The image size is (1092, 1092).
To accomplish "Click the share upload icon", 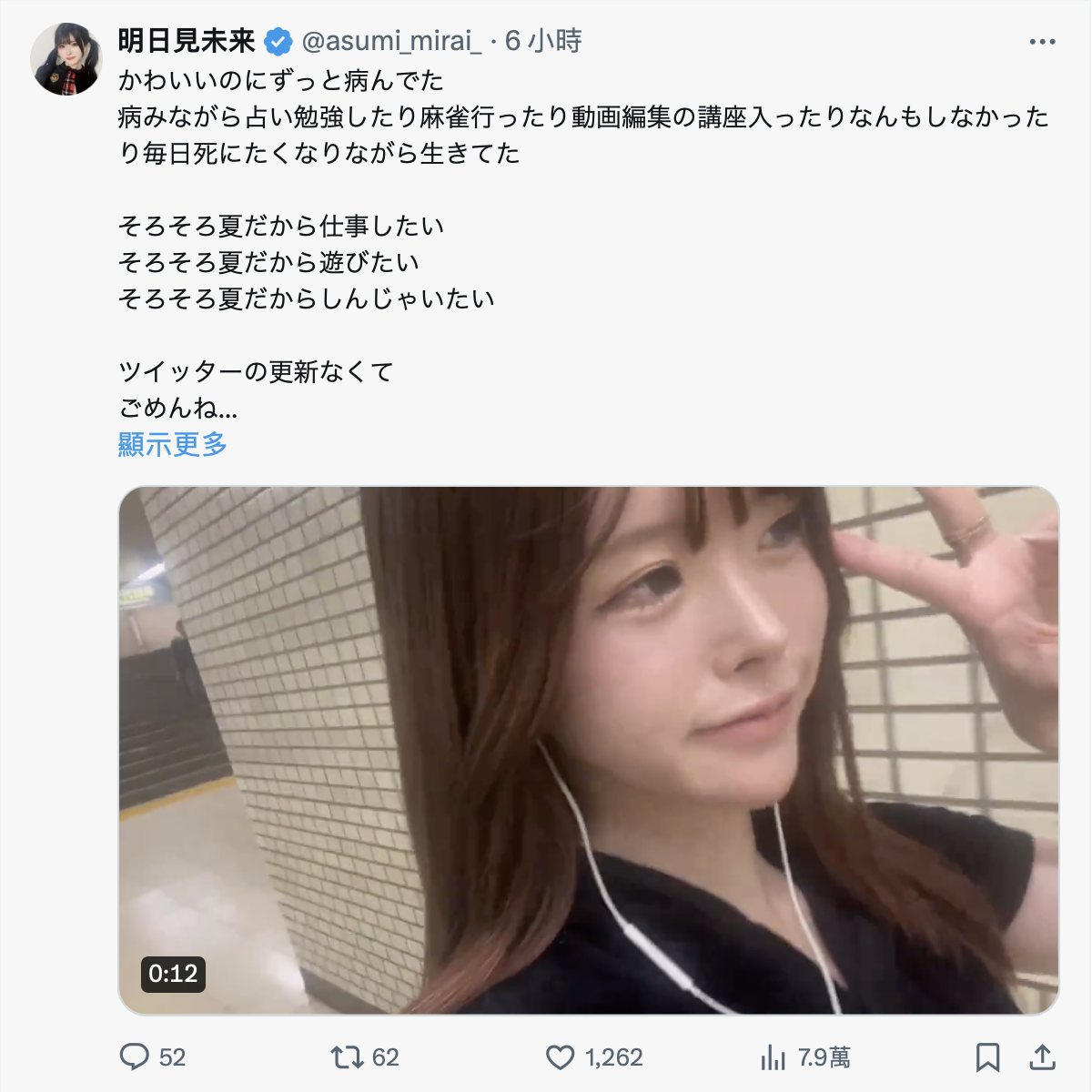I will click(x=1042, y=1057).
